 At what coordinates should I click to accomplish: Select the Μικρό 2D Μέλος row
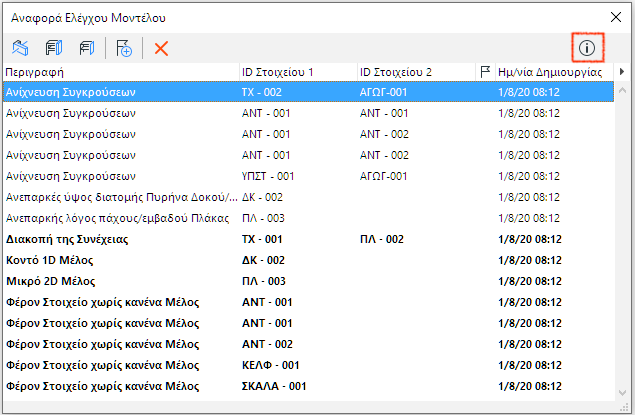pyautogui.click(x=309, y=281)
